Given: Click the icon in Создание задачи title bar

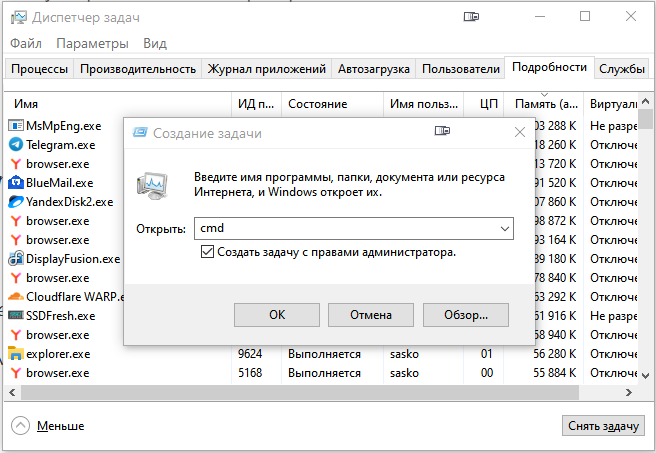Looking at the screenshot, I should click(x=140, y=133).
